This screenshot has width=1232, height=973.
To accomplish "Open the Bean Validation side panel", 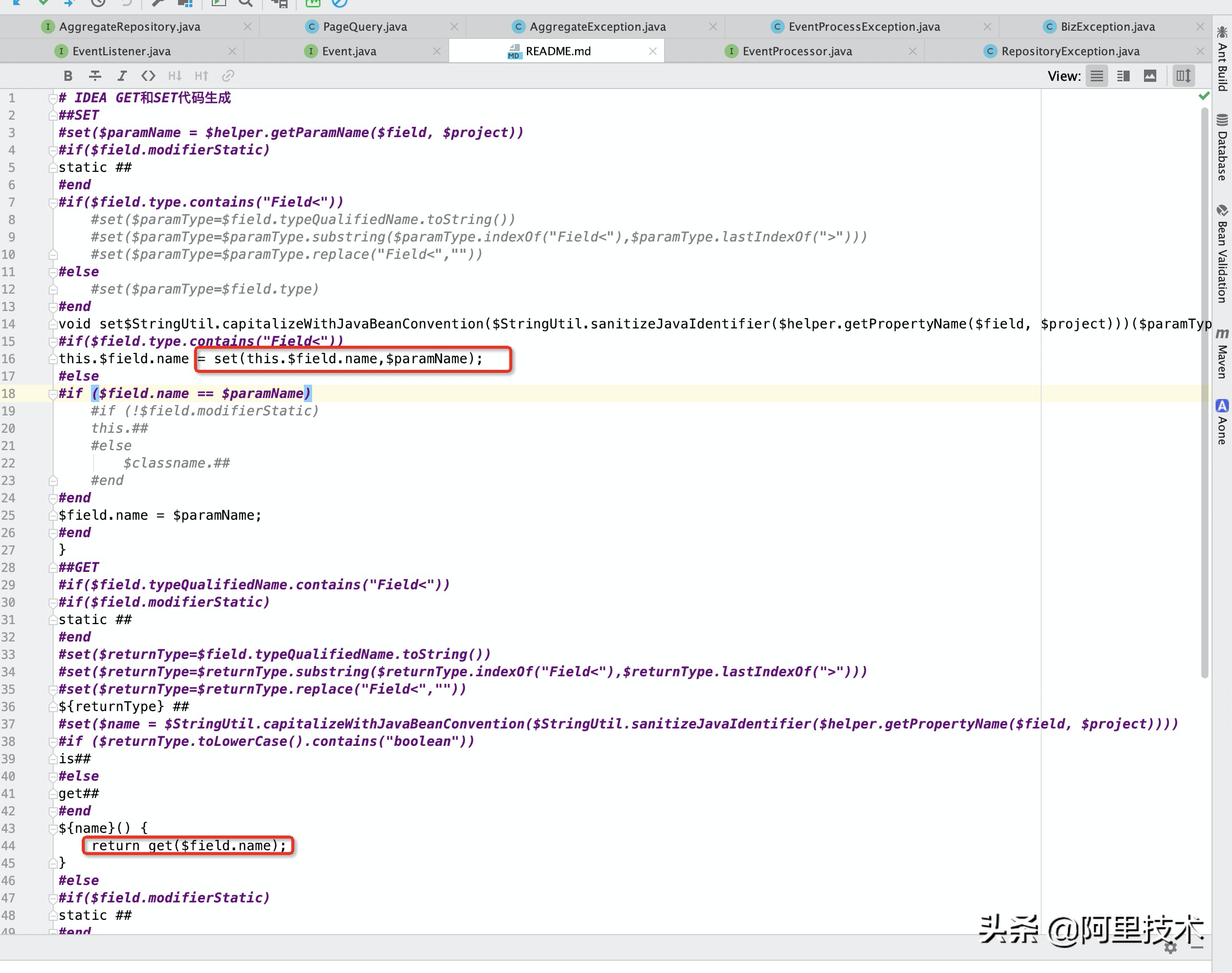I will pyautogui.click(x=1222, y=254).
